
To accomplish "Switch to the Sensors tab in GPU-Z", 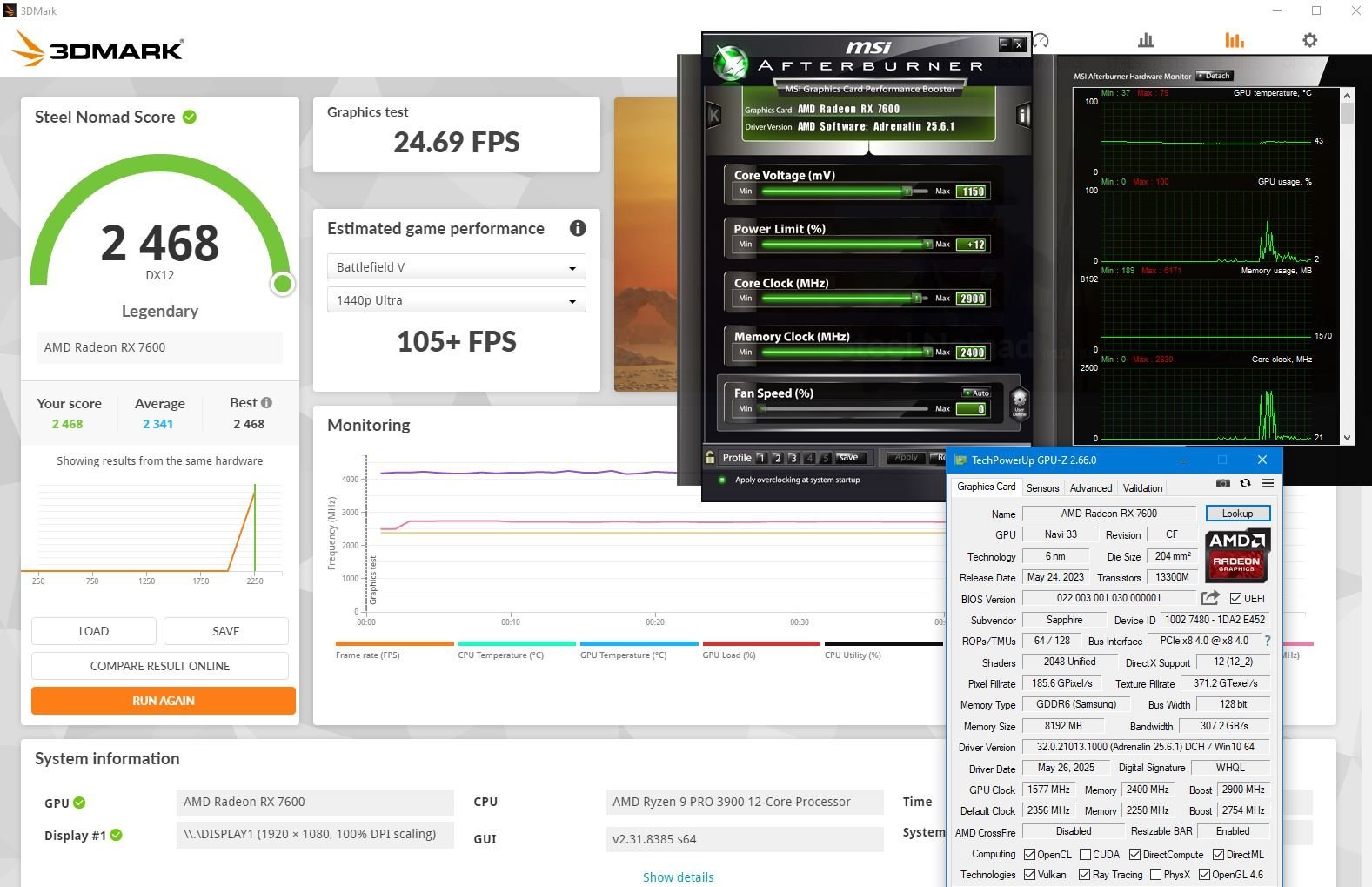I will (x=1042, y=488).
